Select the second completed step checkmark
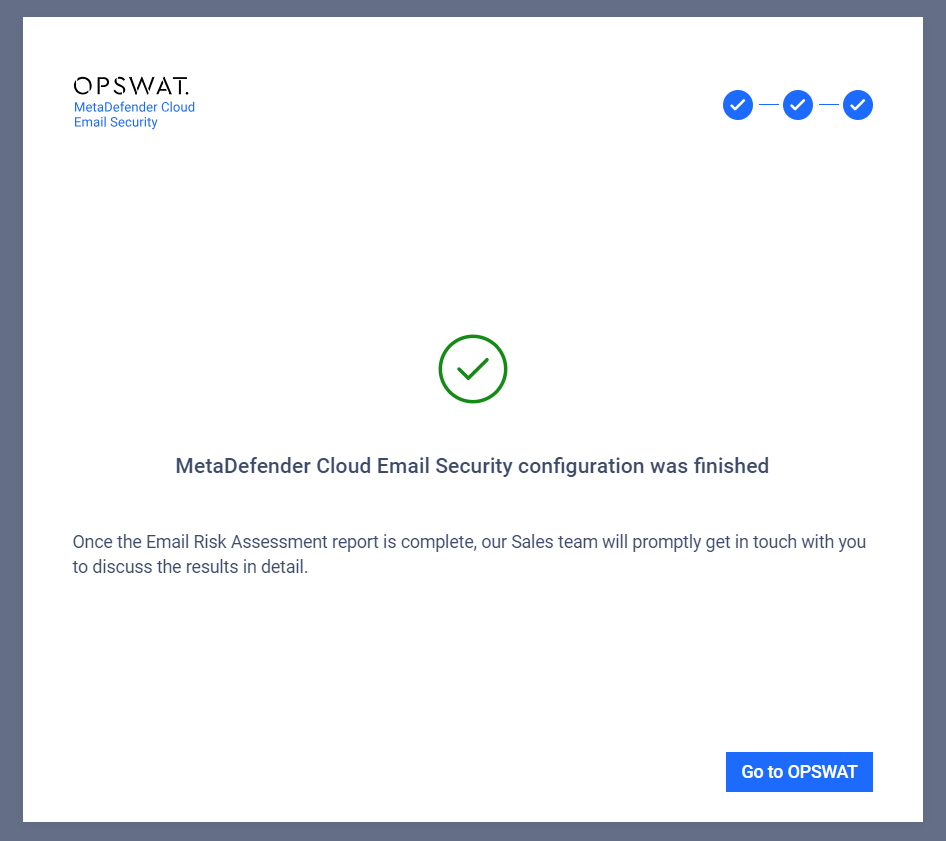 (x=798, y=105)
